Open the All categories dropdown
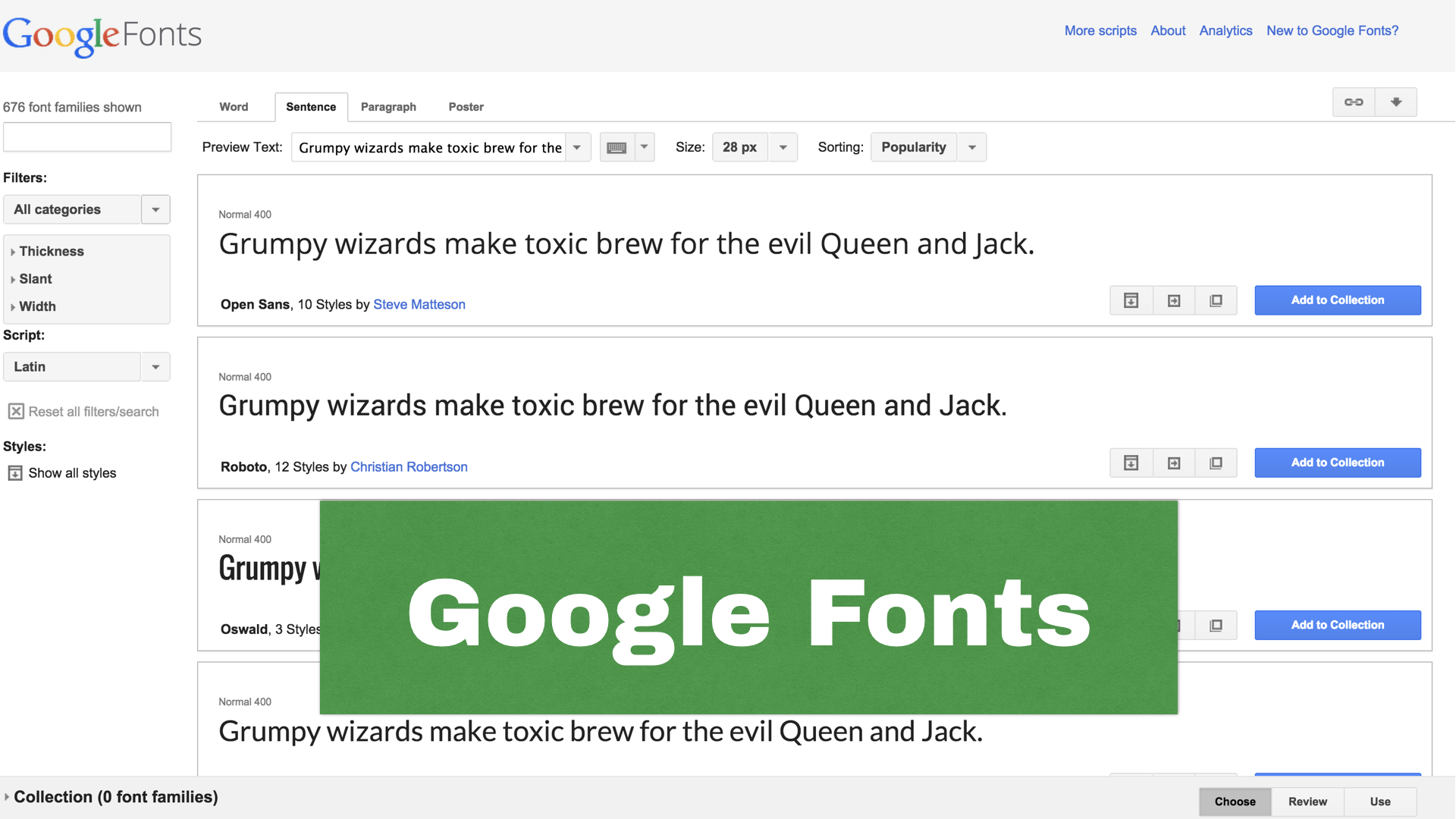 pyautogui.click(x=86, y=210)
